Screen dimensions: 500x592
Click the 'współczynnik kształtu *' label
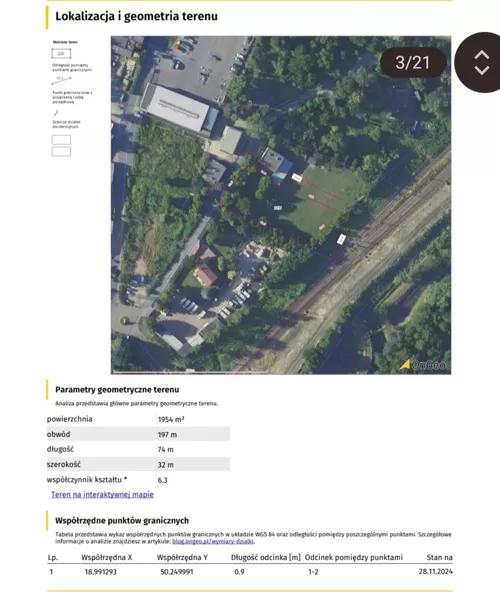click(87, 479)
